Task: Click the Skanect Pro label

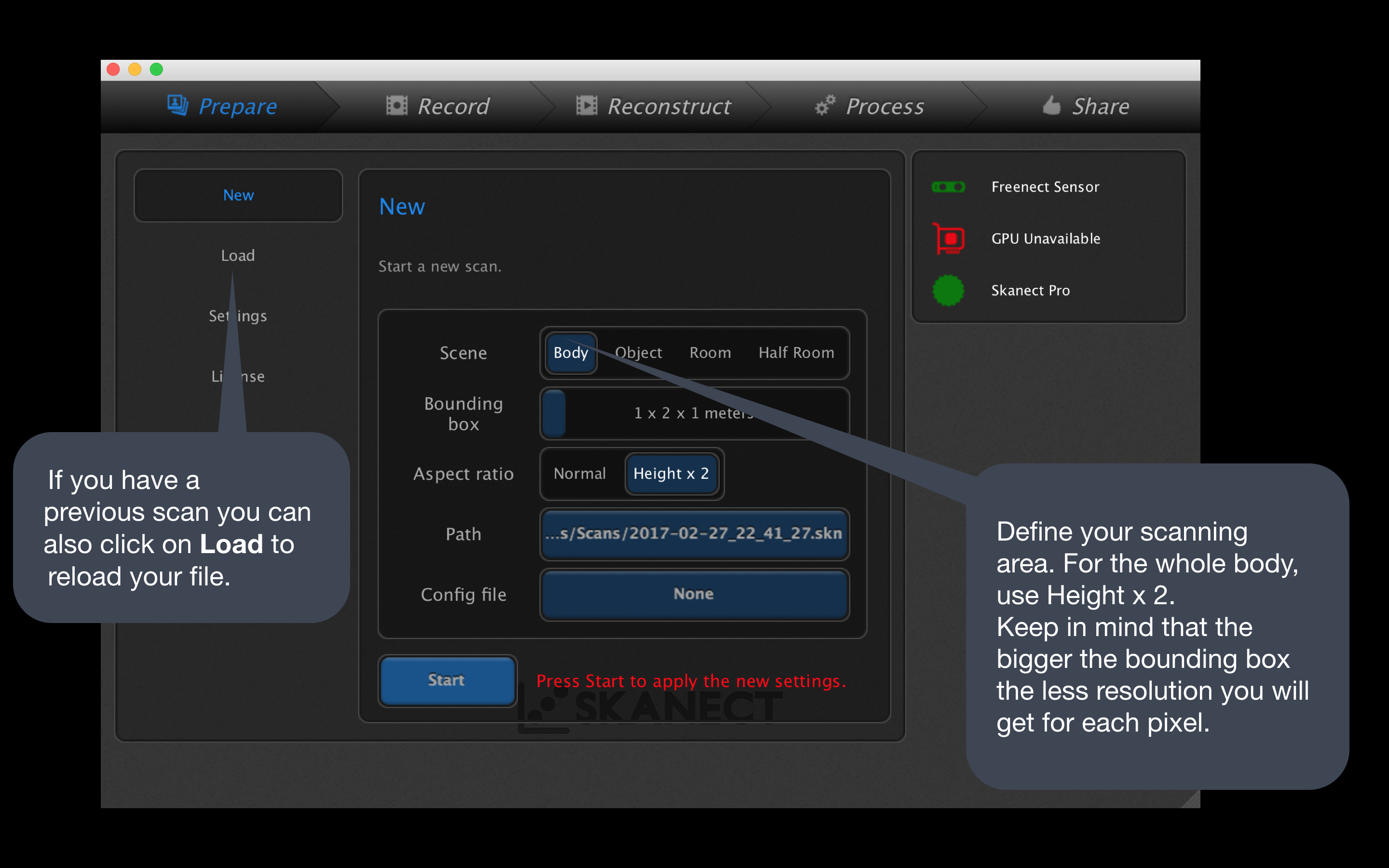Action: tap(1030, 290)
